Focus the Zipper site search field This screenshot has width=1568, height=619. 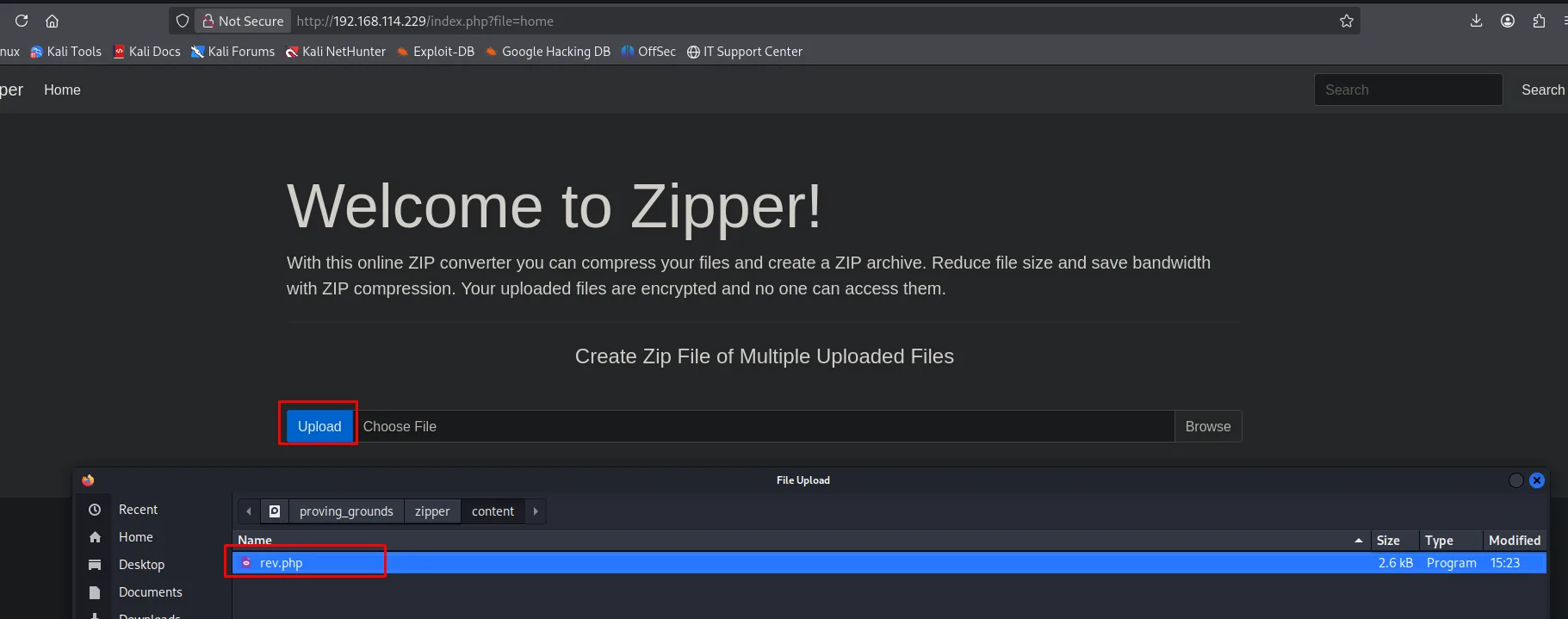click(x=1408, y=90)
